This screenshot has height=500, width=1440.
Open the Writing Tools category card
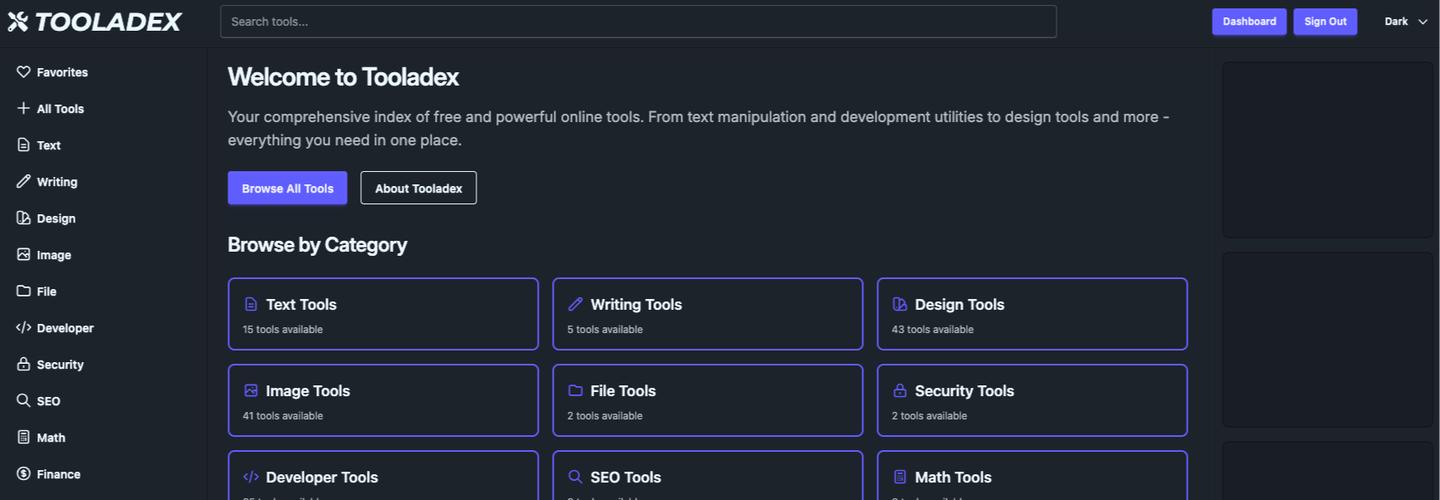coord(708,314)
